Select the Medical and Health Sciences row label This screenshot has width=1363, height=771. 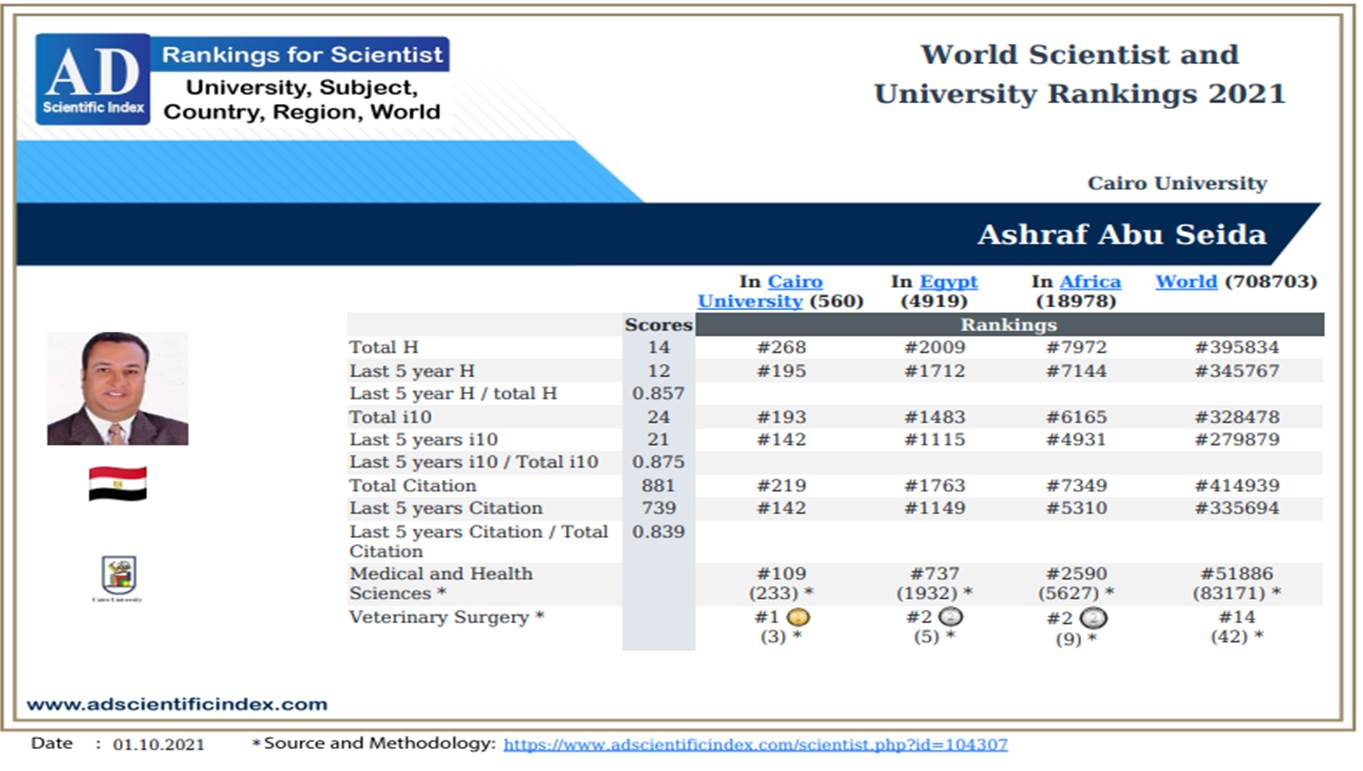coord(441,583)
